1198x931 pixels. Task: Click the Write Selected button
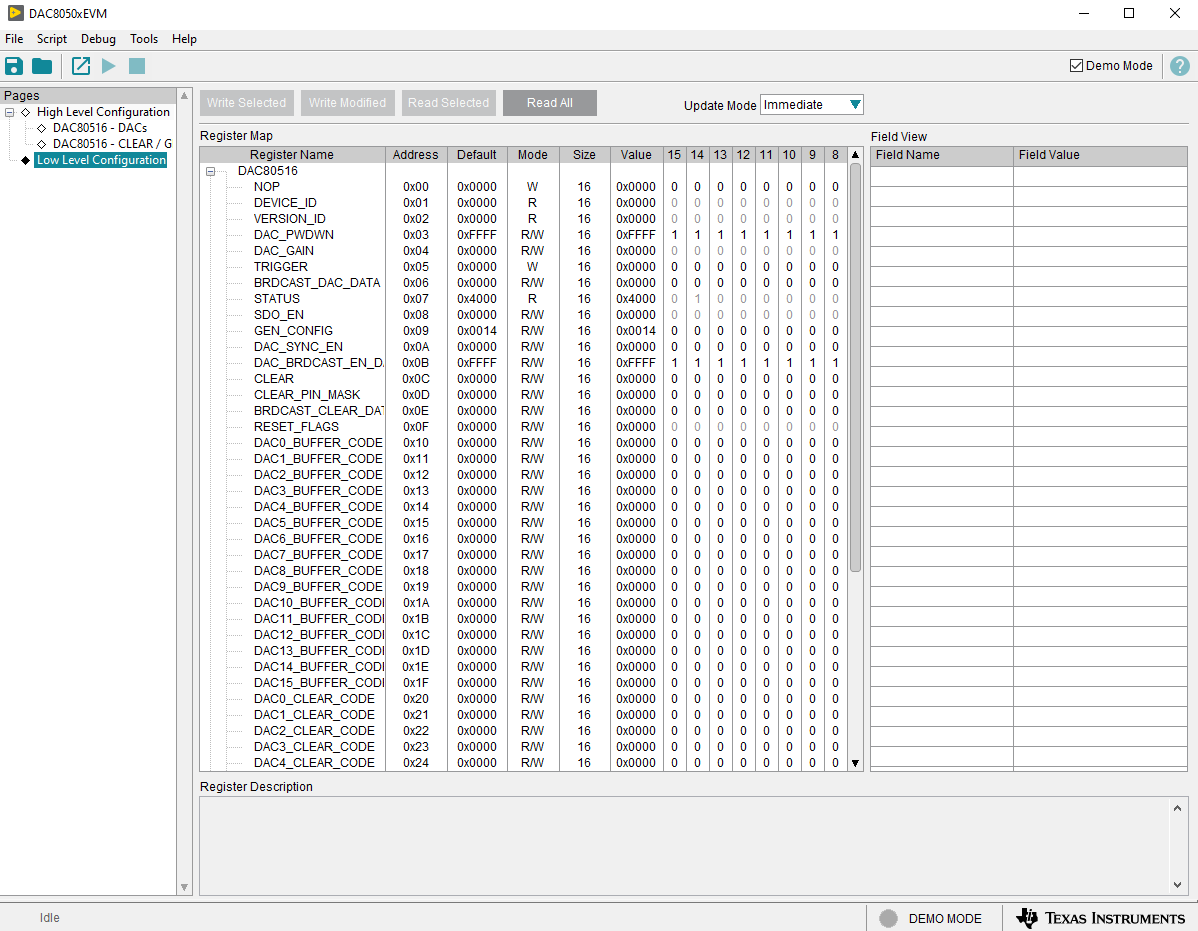246,102
